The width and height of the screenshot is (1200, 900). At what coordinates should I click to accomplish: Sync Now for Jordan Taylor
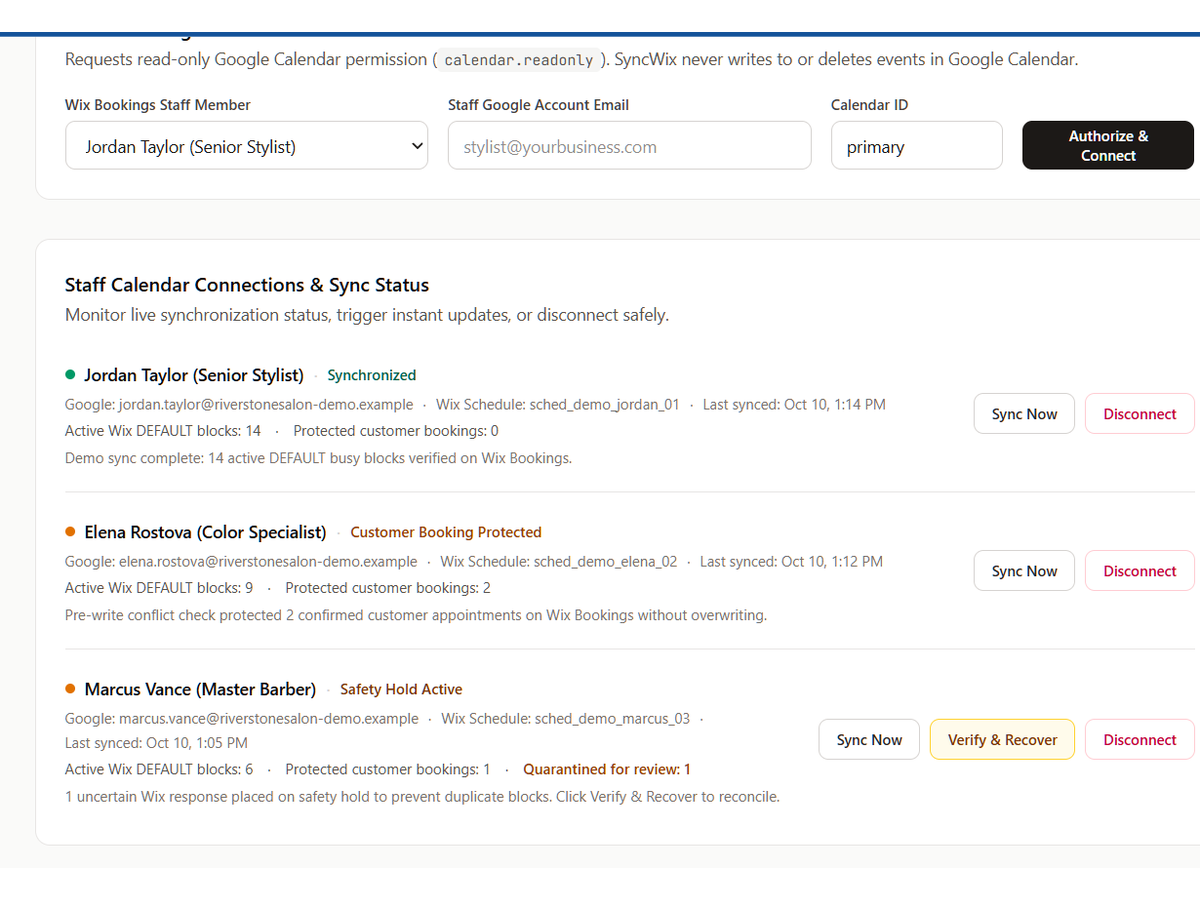(1024, 414)
